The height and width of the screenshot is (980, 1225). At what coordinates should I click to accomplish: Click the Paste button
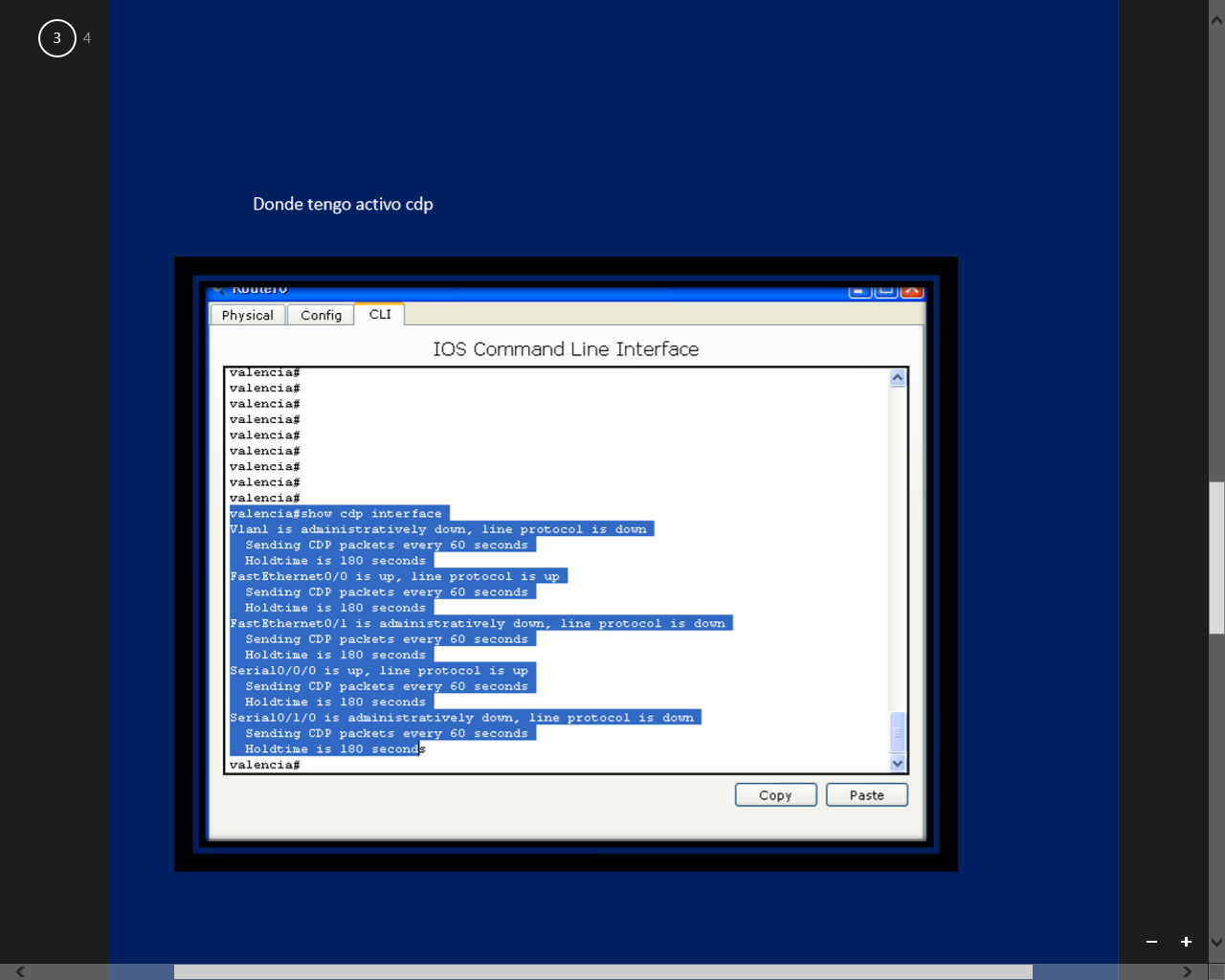(867, 795)
